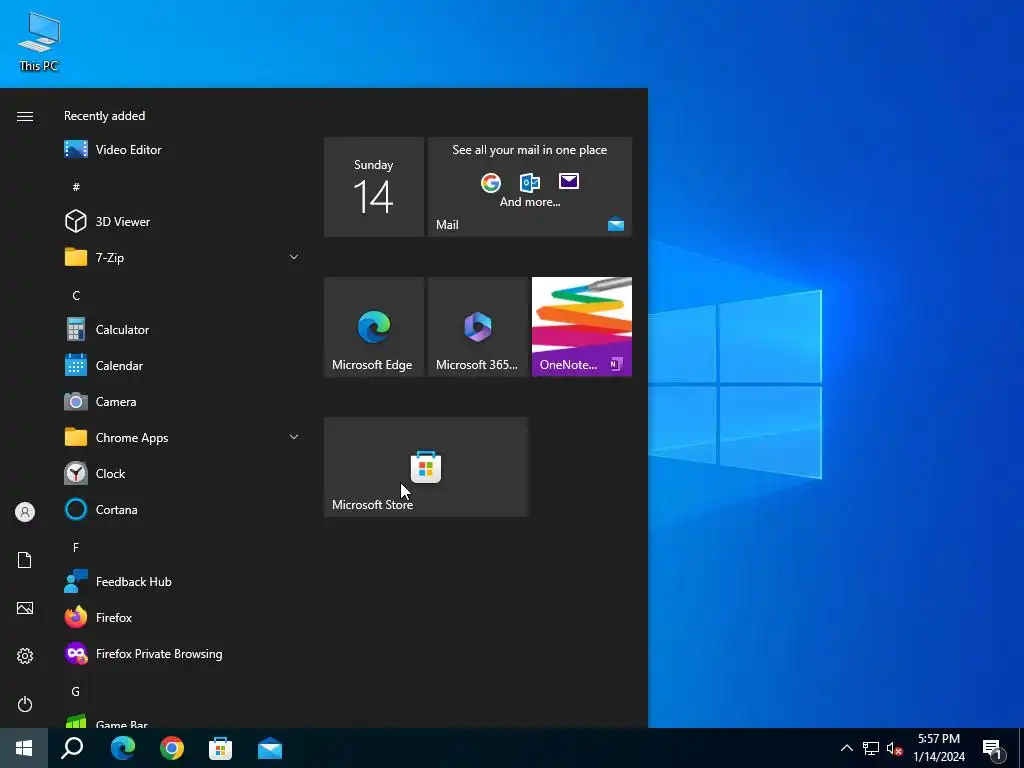Click the Recently added heading
1024x768 pixels.
point(104,116)
